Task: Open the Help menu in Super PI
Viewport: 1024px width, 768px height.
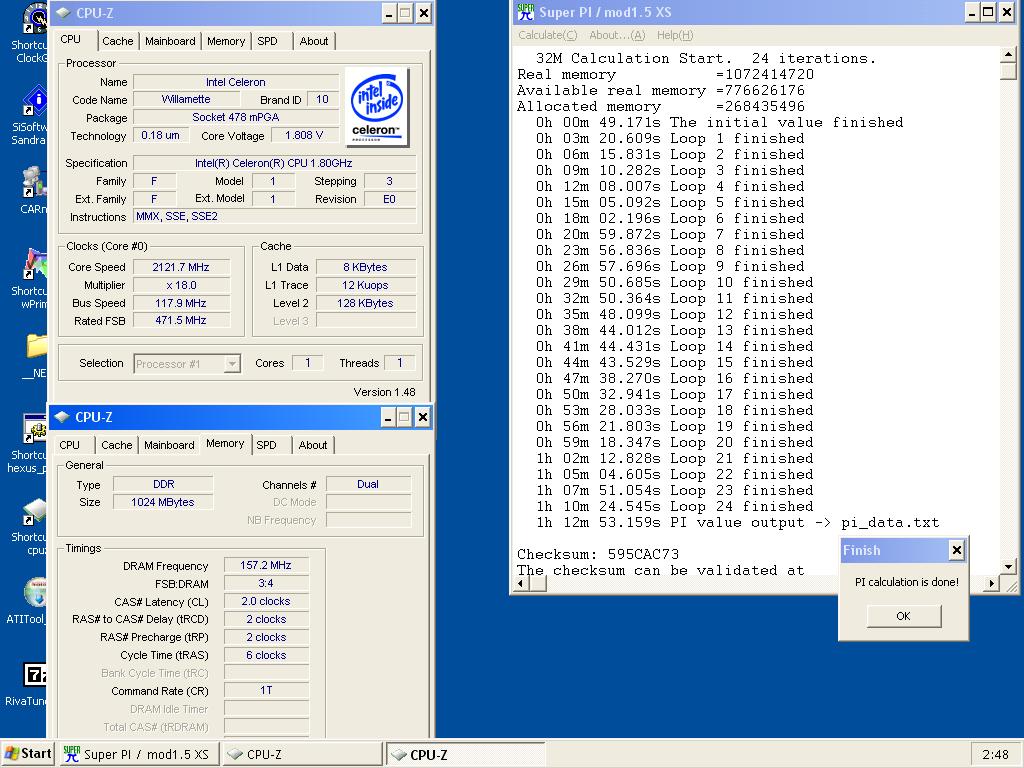Action: tap(675, 35)
